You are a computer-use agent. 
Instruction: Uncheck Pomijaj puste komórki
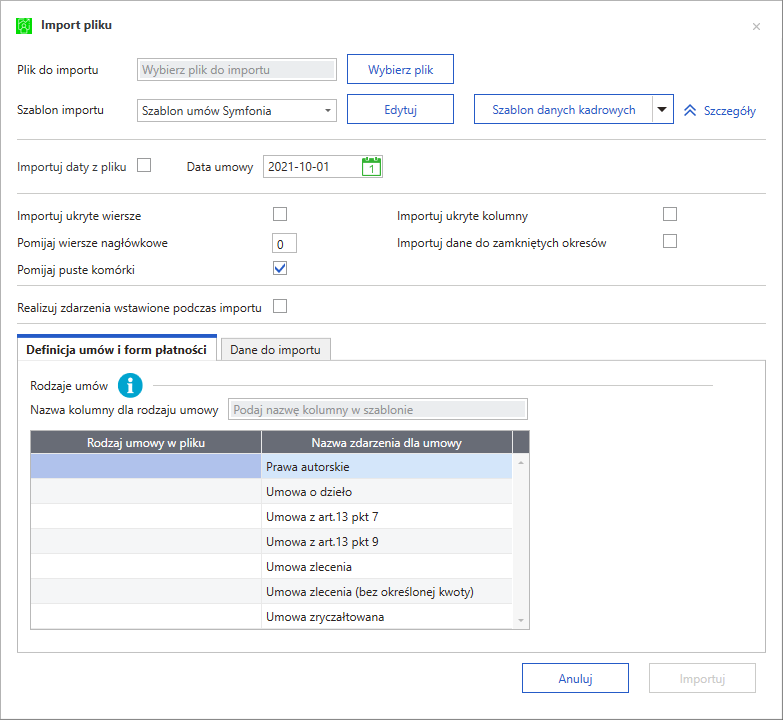pyautogui.click(x=280, y=268)
